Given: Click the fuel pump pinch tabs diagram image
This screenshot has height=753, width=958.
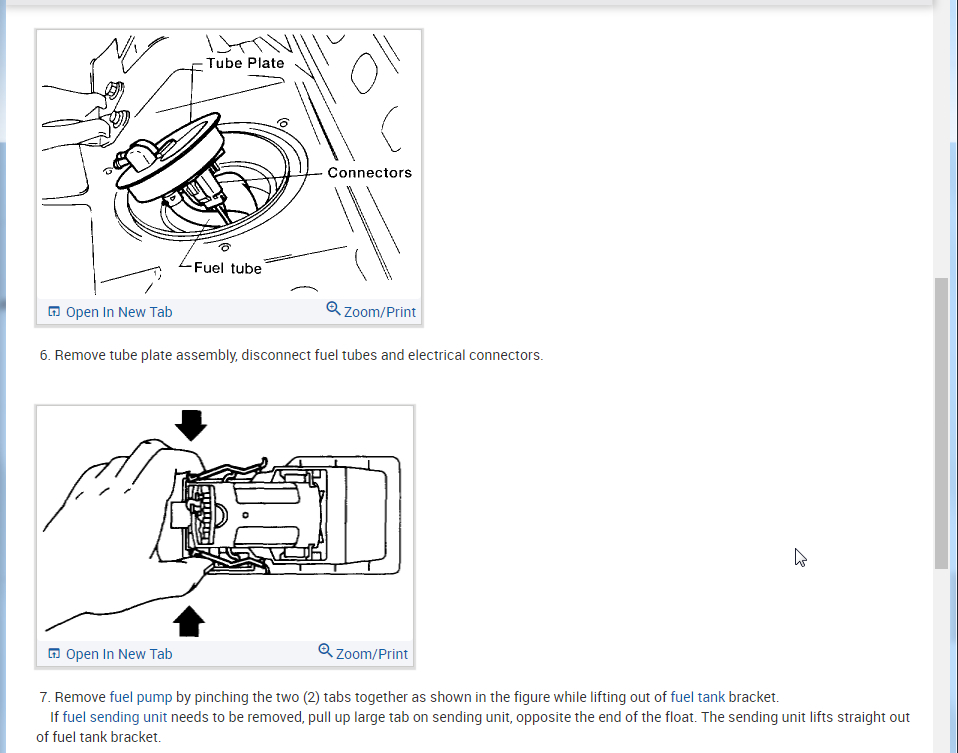Looking at the screenshot, I should pos(225,524).
